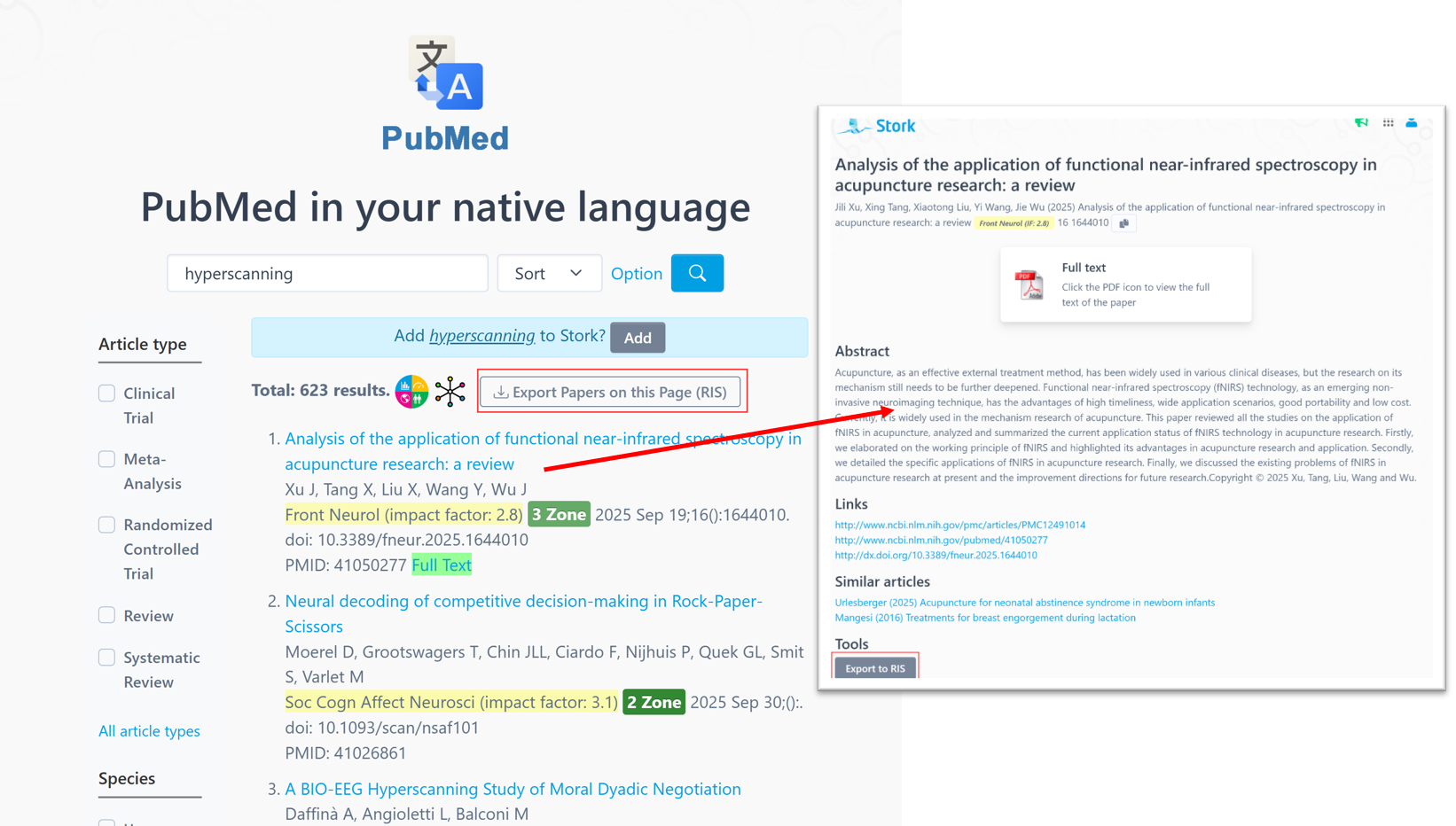Viewport: 1456px width, 826px height.
Task: Click the Add to Stork button
Action: pyautogui.click(x=637, y=338)
